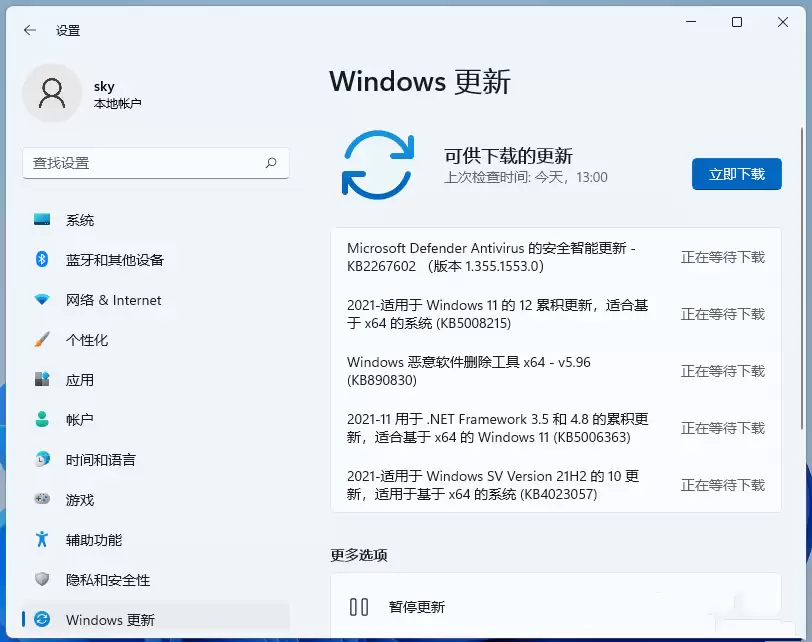Select the KB2267602 Defender update entry
The image size is (812, 642).
[500, 257]
